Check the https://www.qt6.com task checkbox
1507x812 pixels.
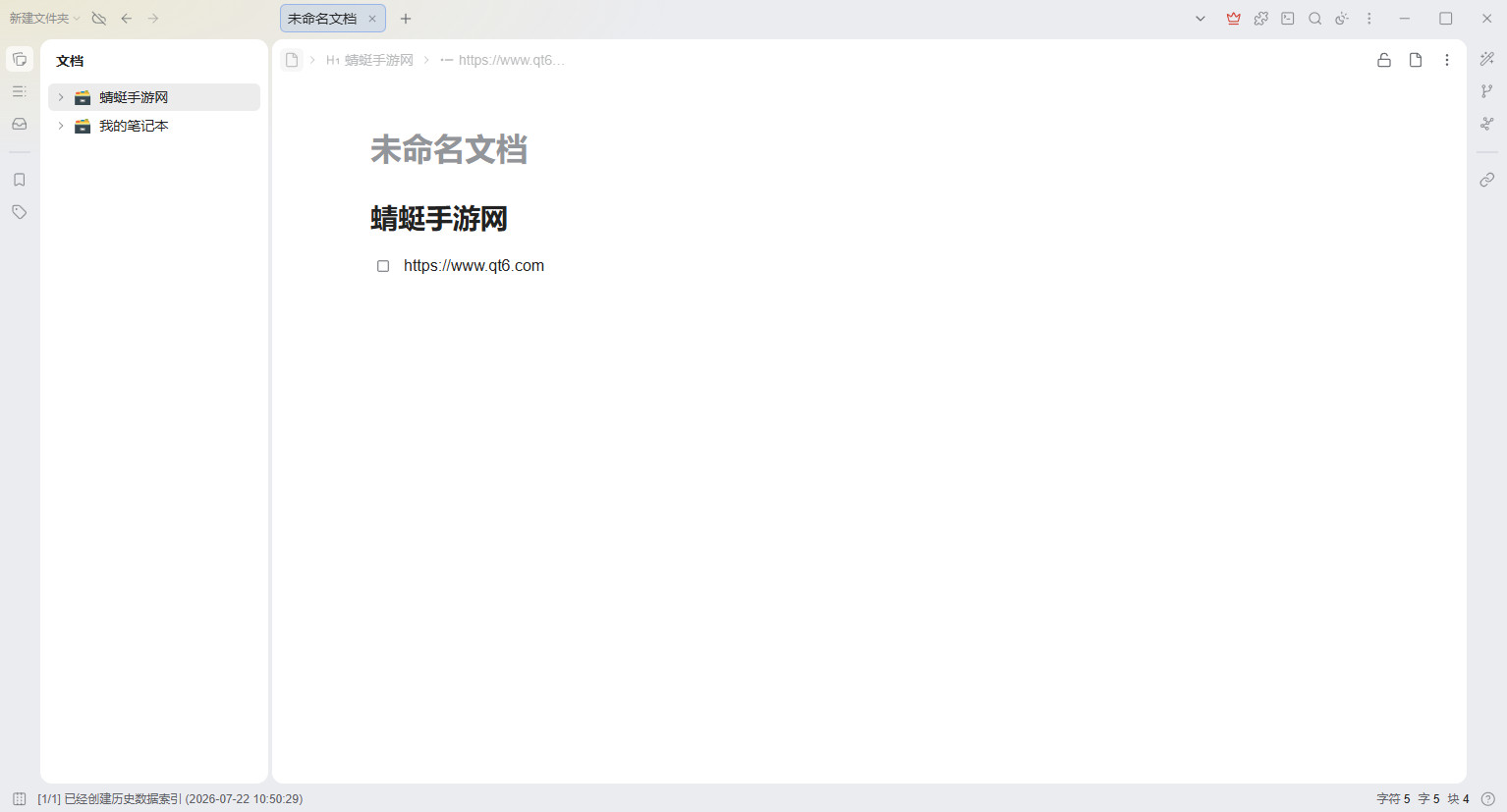point(383,266)
